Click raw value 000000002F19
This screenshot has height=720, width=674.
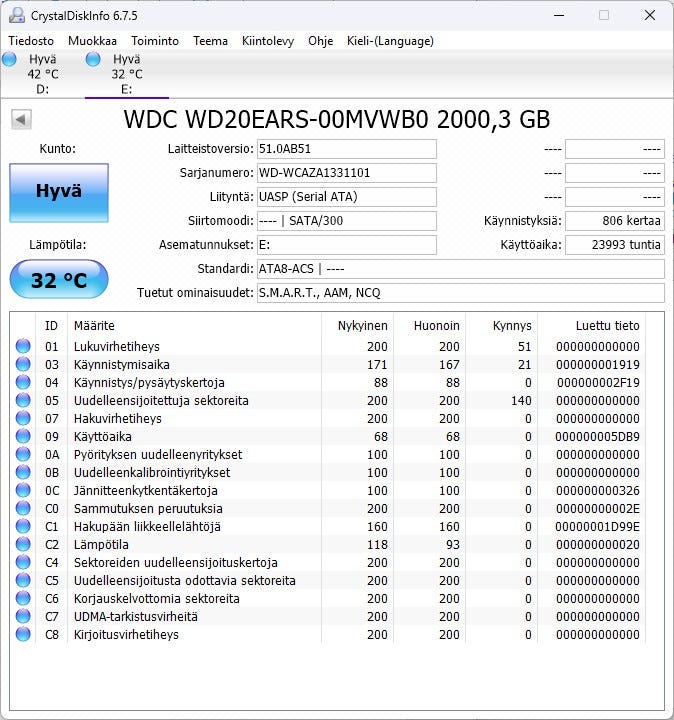[598, 382]
